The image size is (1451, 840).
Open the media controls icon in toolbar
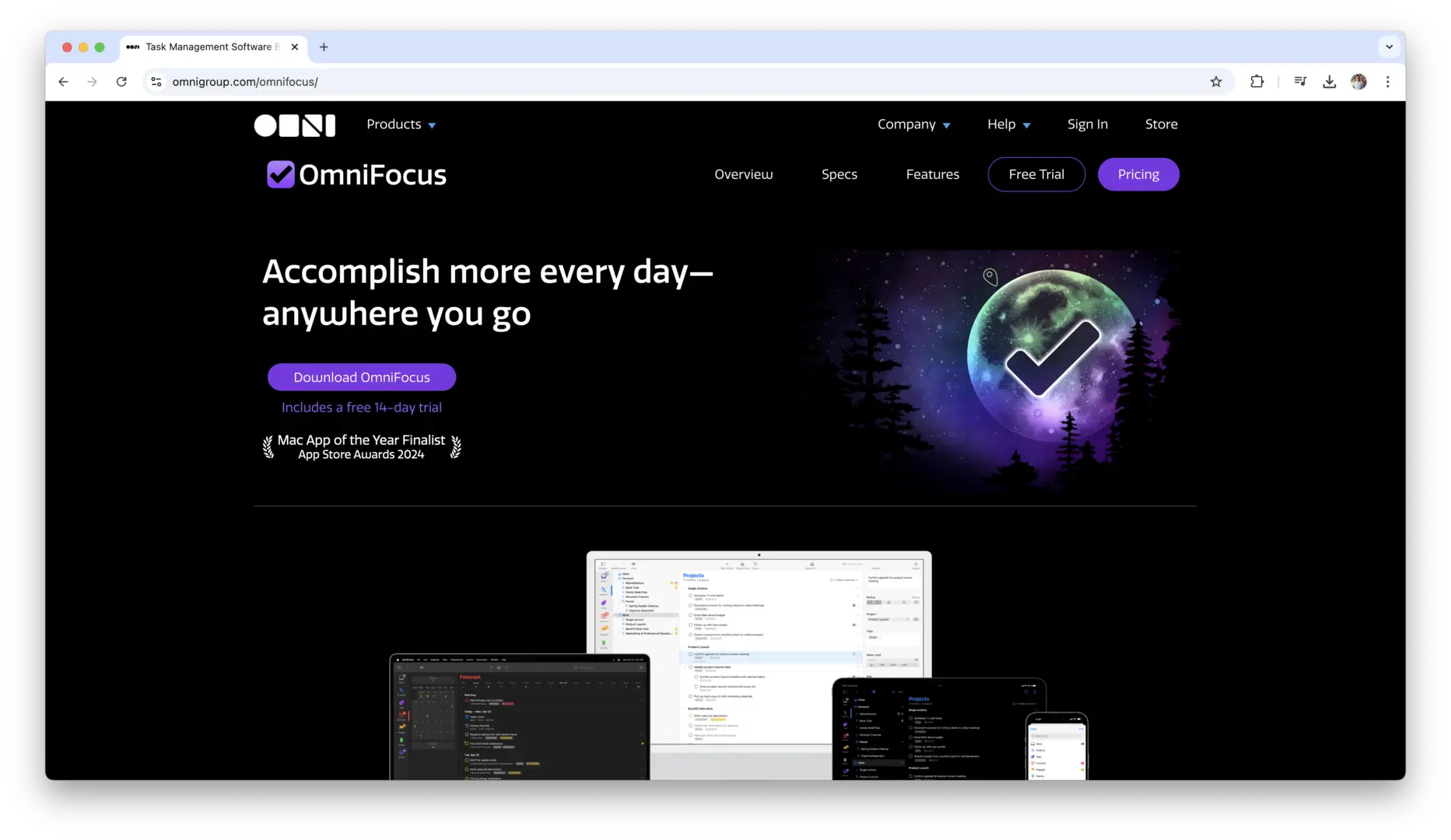coord(1300,82)
